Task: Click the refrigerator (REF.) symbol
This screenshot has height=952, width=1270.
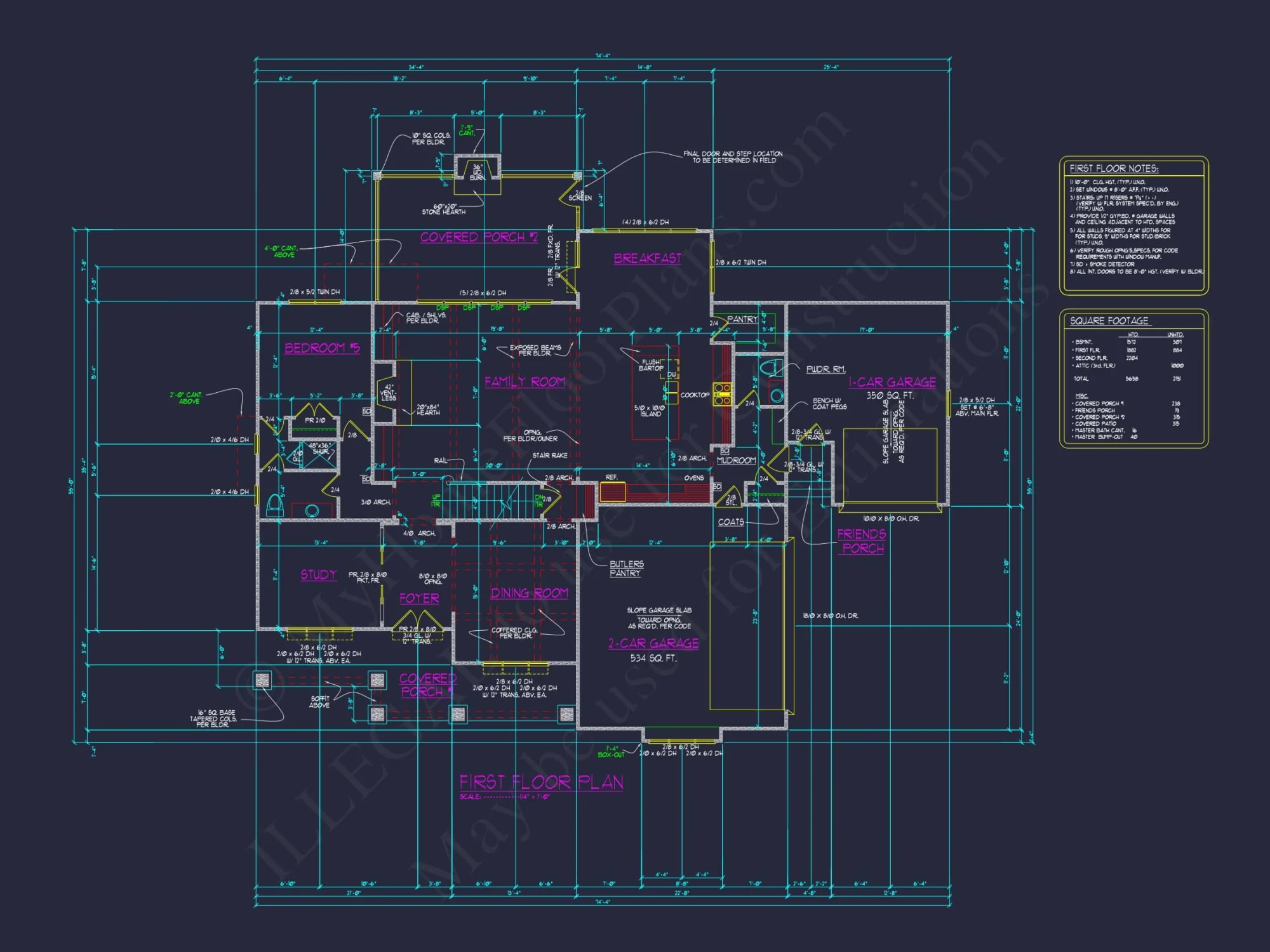Action: coord(612,491)
